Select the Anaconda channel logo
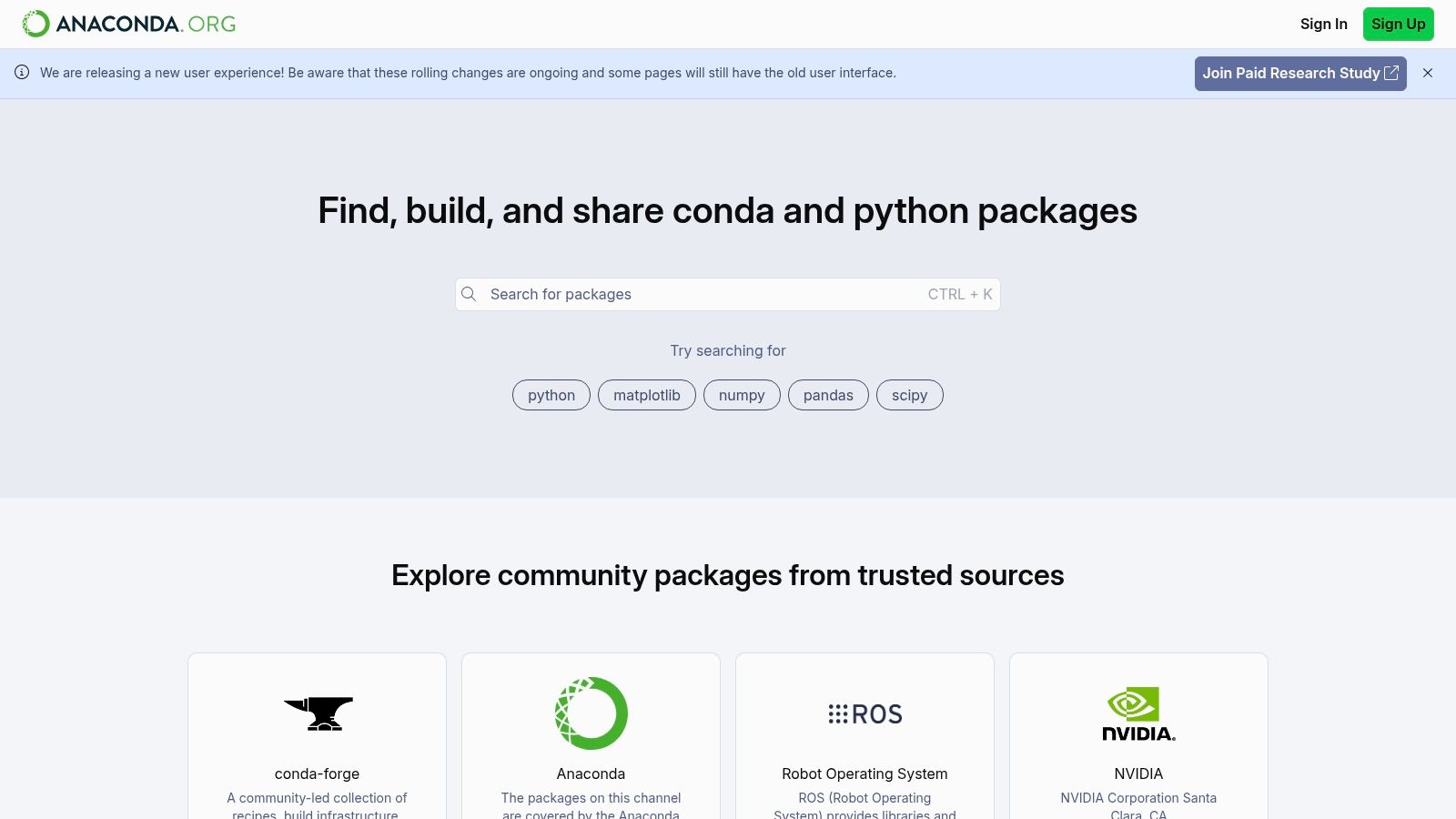The height and width of the screenshot is (819, 1456). point(591,713)
